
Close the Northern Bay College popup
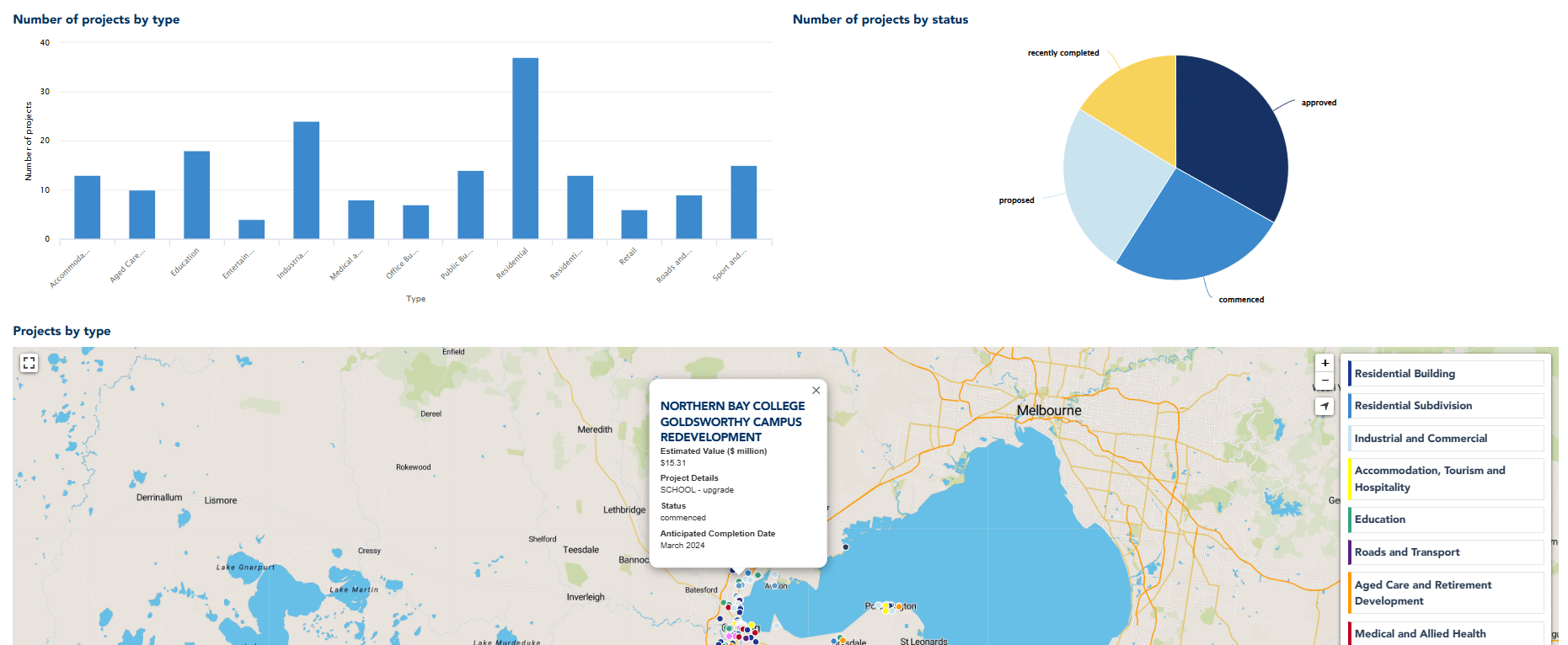click(x=816, y=391)
